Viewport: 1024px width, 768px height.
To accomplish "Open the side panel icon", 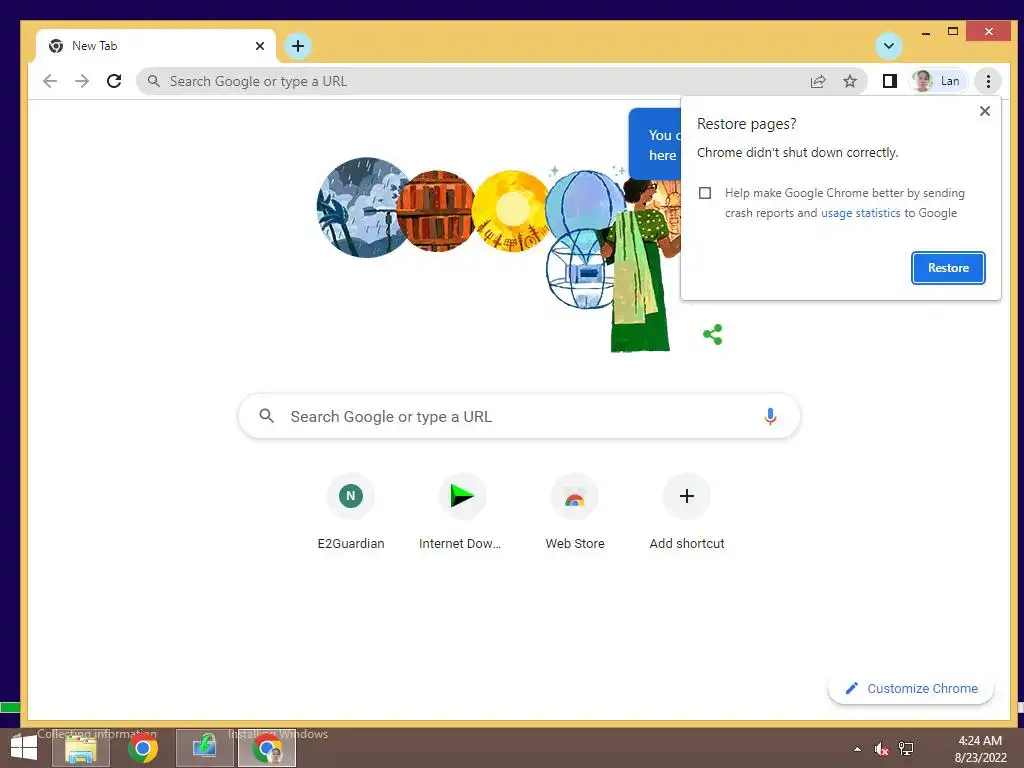I will click(x=889, y=81).
